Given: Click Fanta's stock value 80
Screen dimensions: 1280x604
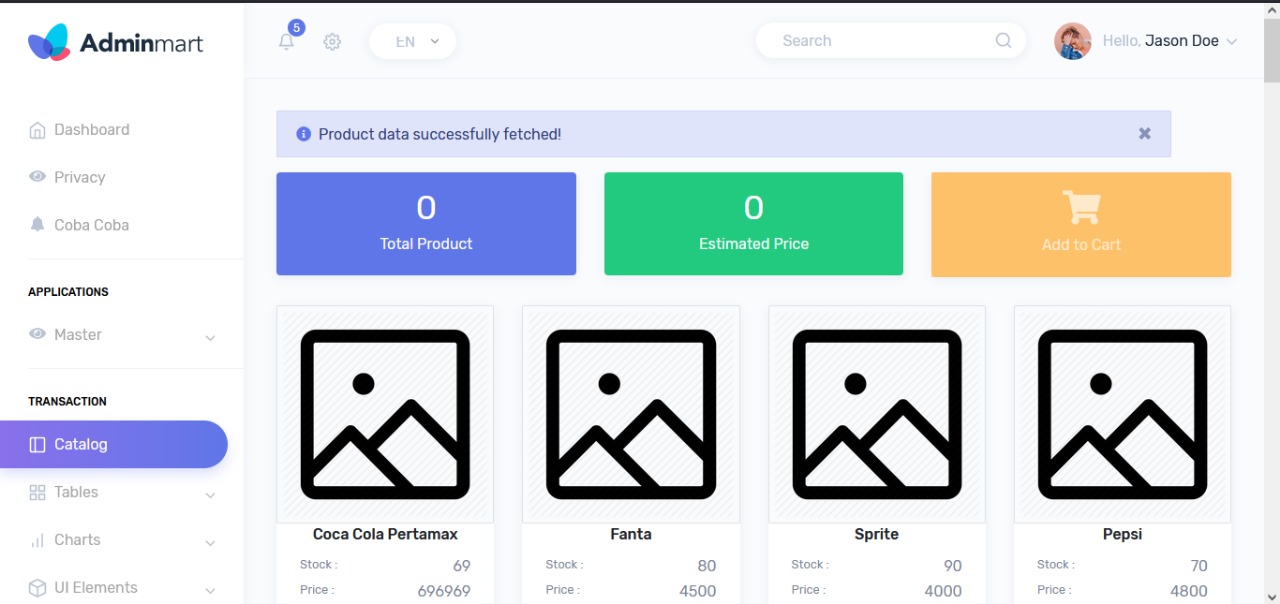Looking at the screenshot, I should click(x=707, y=566).
